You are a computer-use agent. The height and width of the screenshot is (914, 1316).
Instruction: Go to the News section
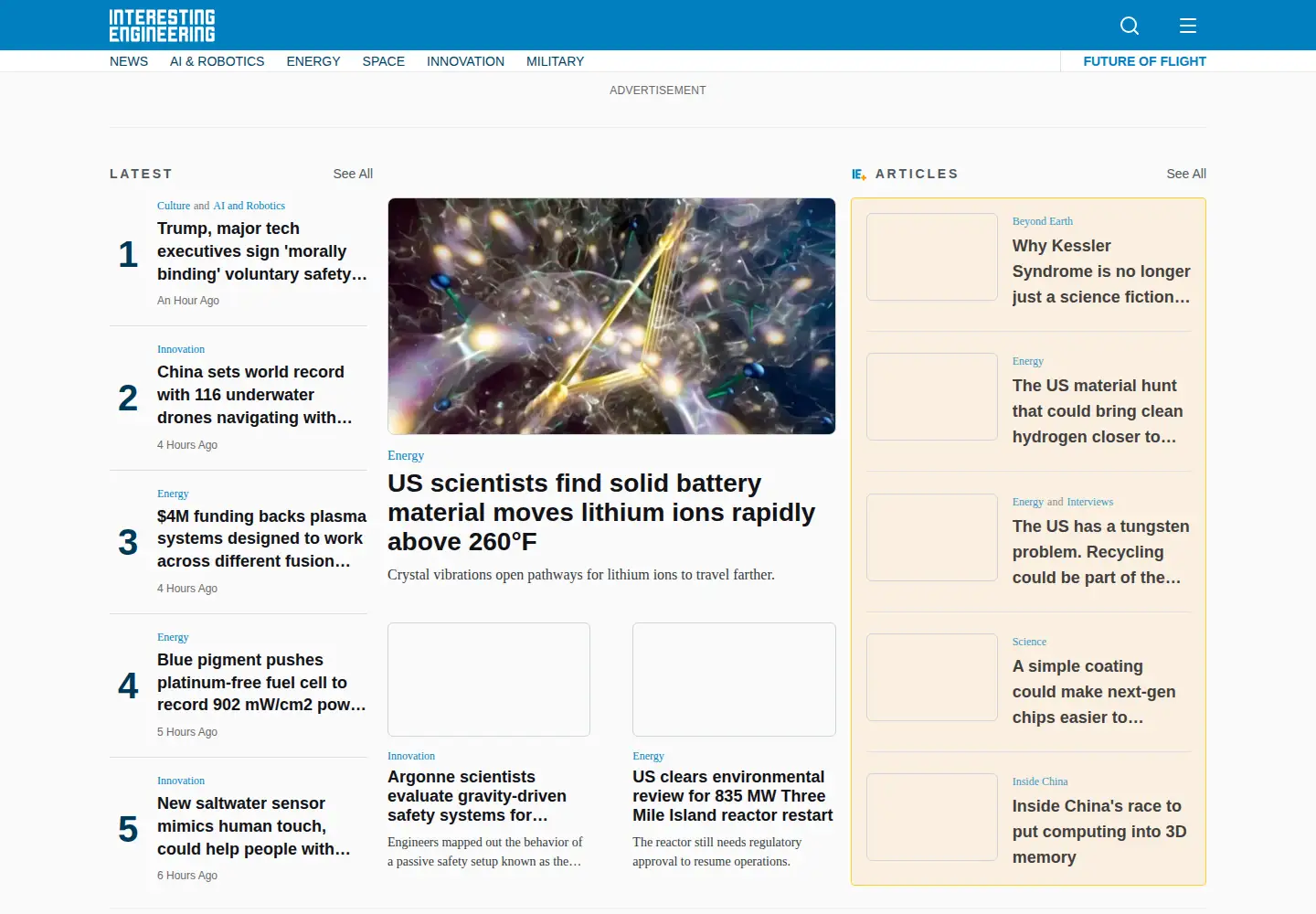pos(129,61)
